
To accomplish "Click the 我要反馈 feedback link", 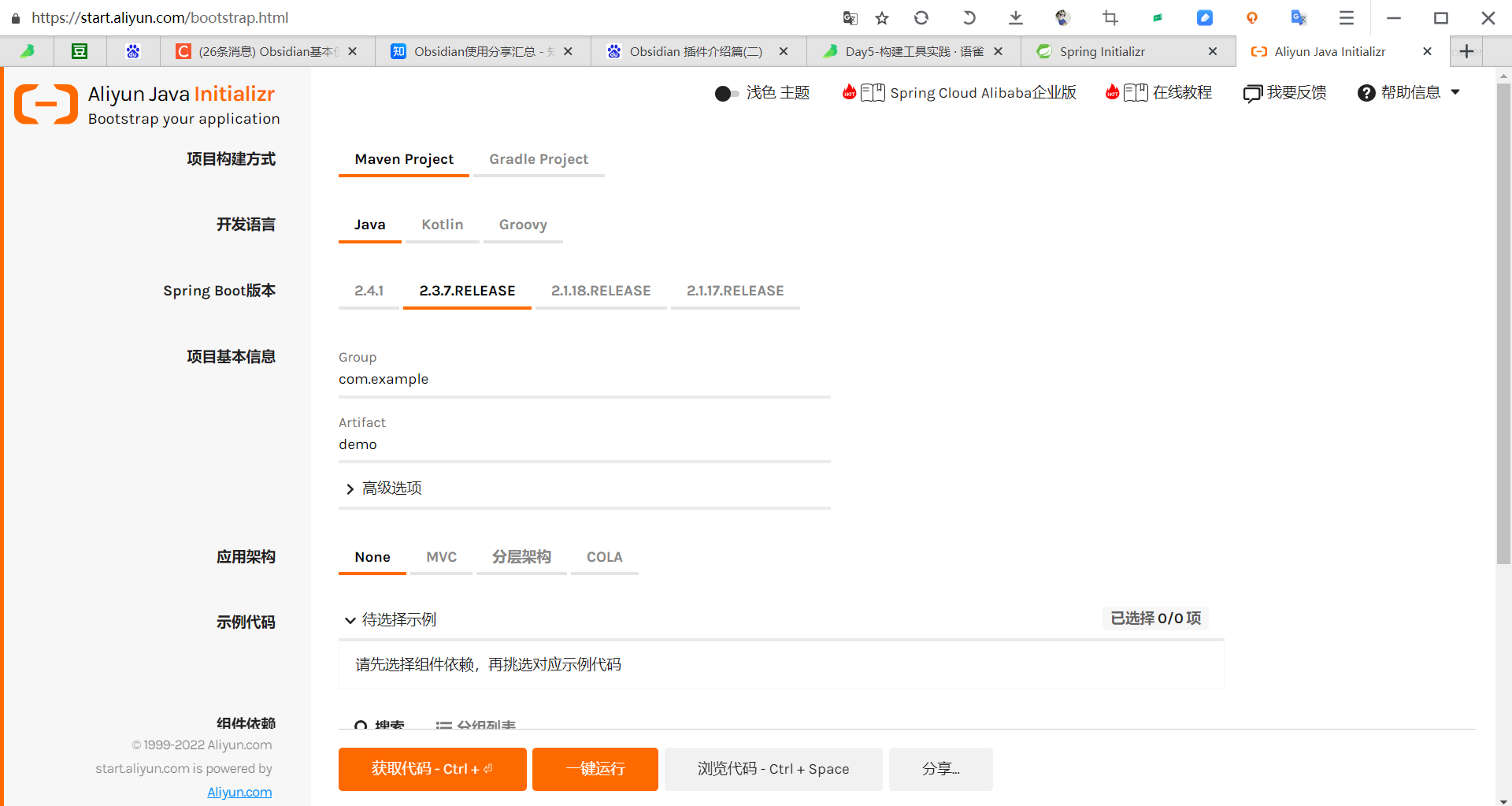I will click(1296, 93).
